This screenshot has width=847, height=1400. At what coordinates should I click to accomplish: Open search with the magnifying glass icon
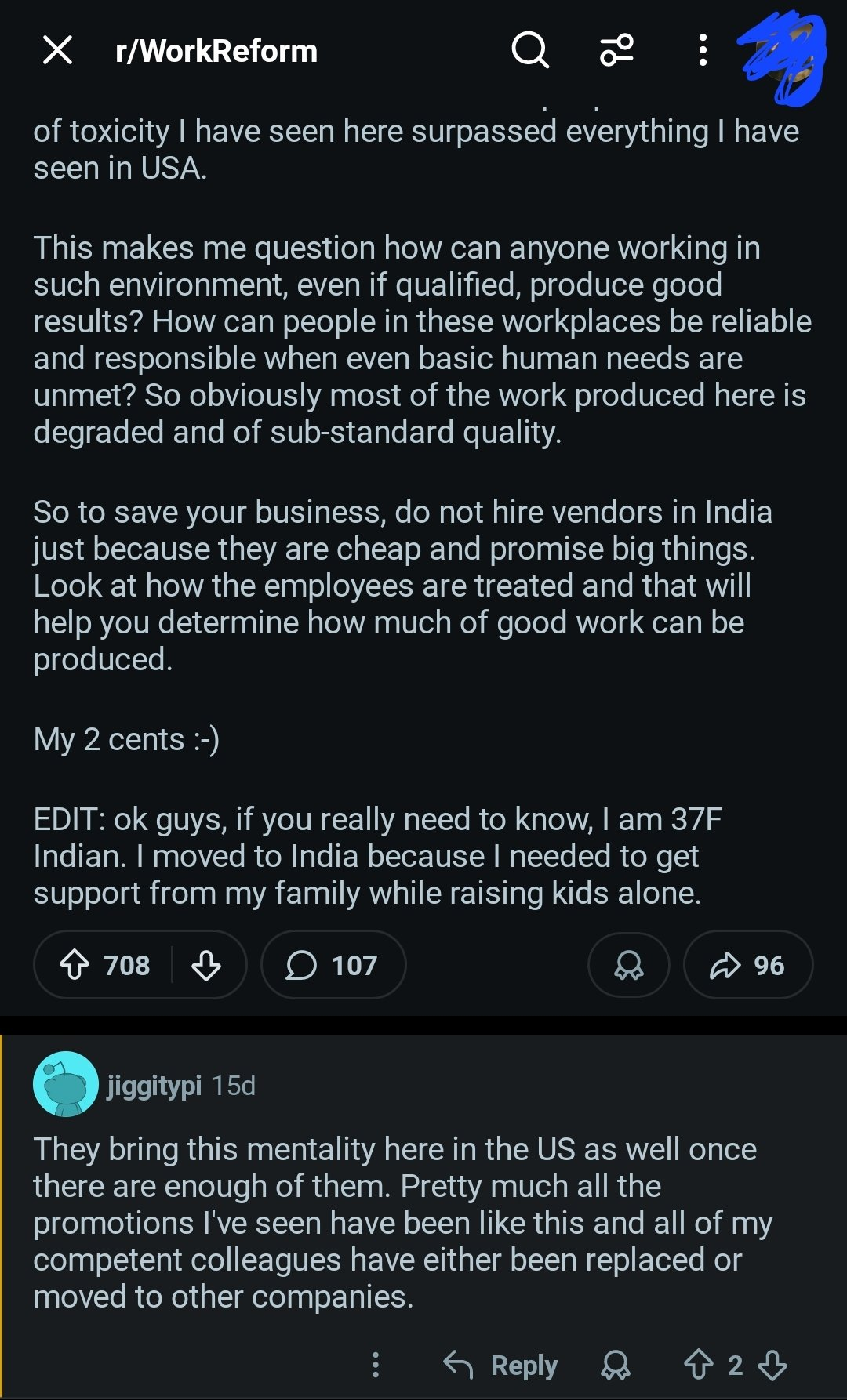(530, 51)
